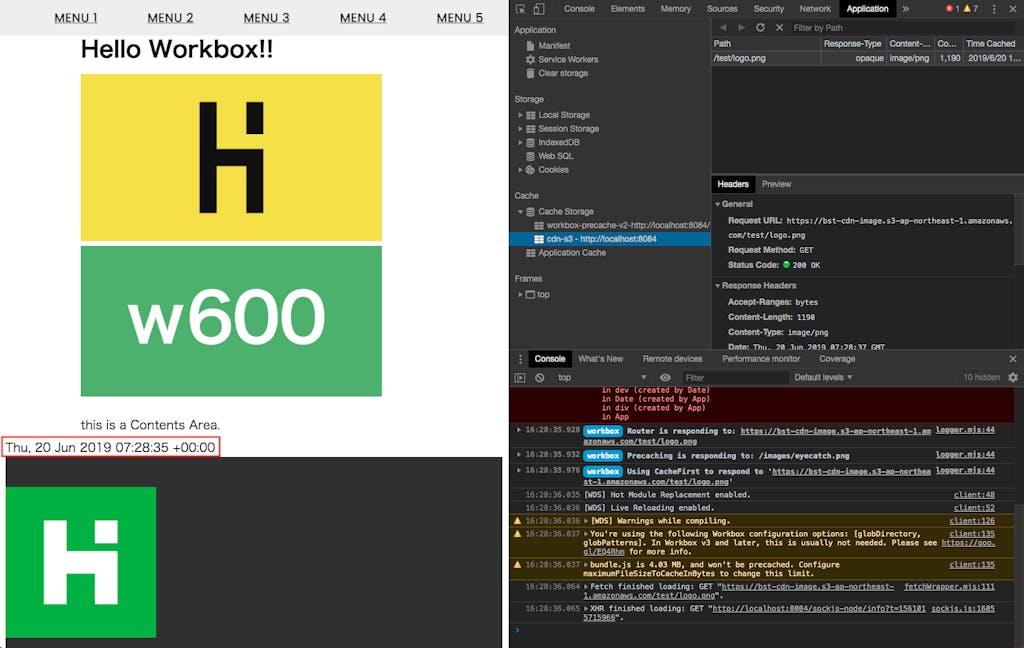Click the MENU 5 link on the page
1024x648 pixels.
[x=460, y=18]
